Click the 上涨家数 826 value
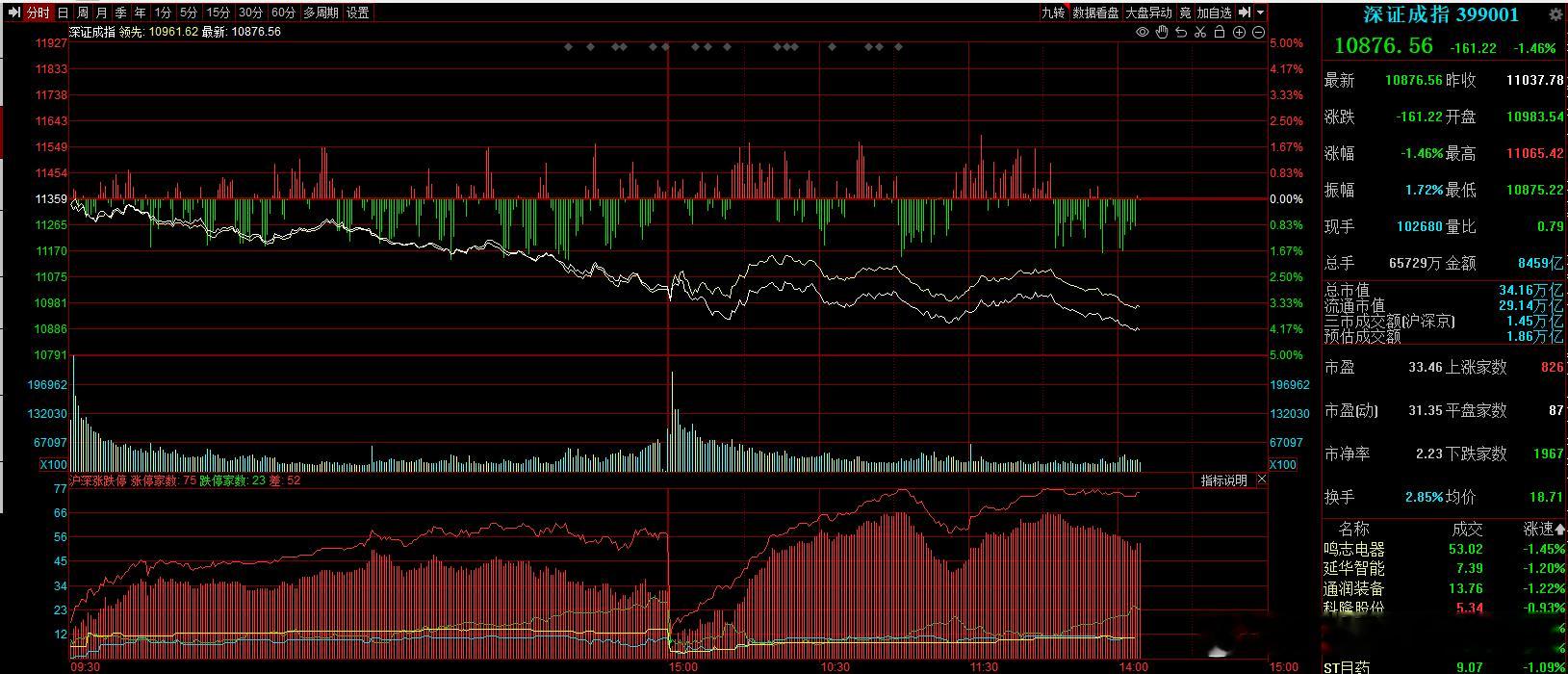1568x674 pixels. tap(1552, 367)
